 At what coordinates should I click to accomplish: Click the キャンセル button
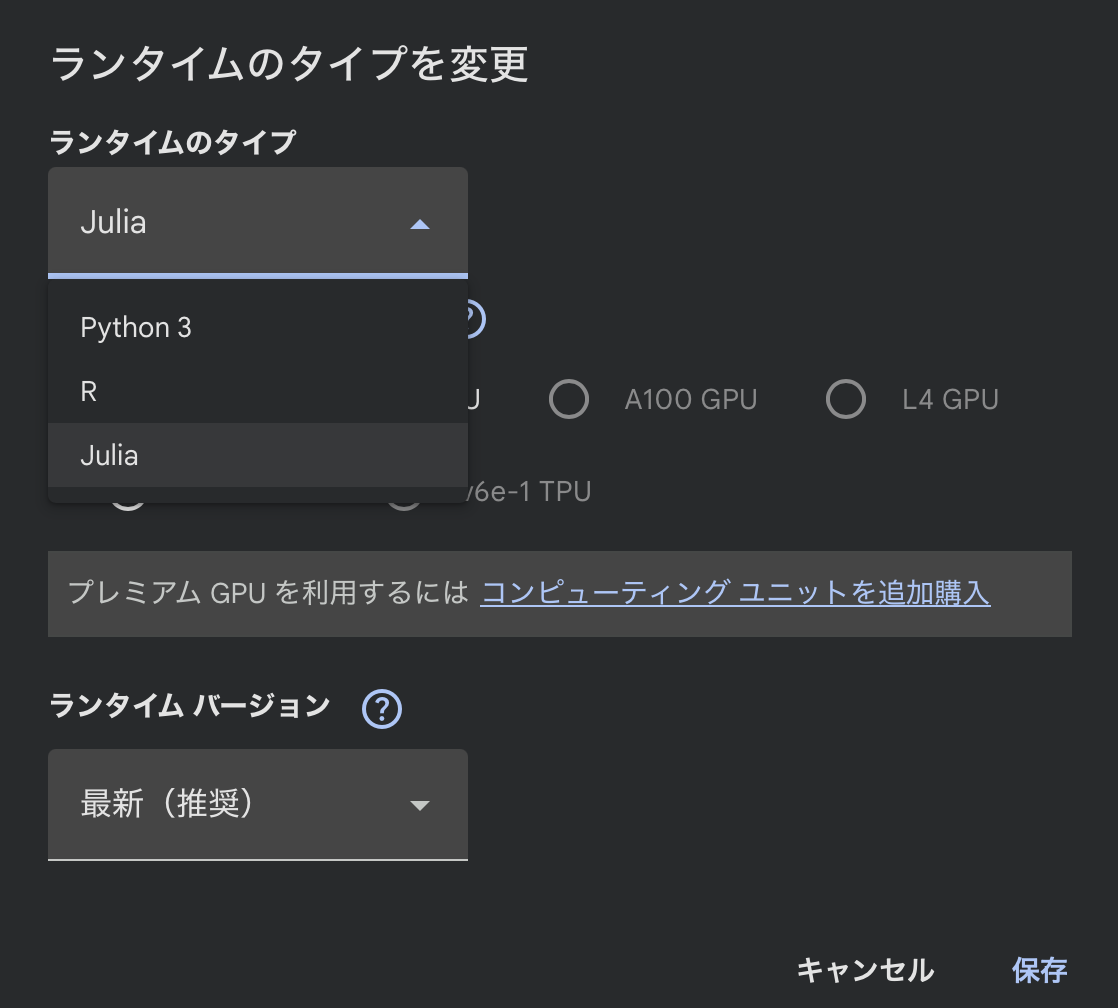coord(865,970)
